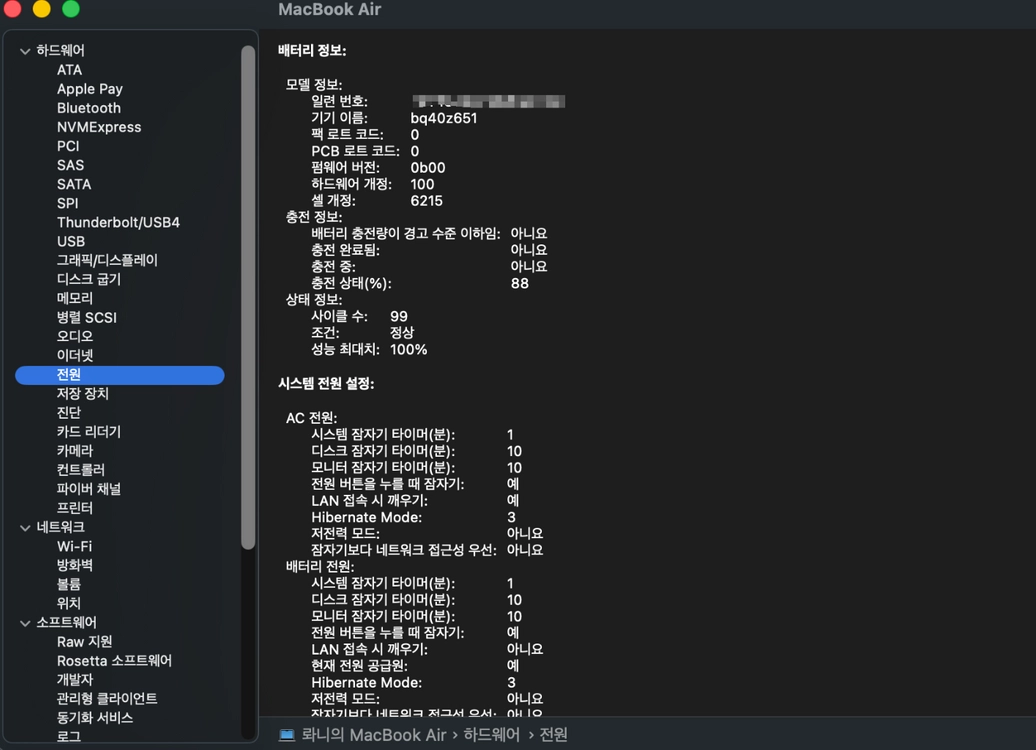Image resolution: width=1036 pixels, height=750 pixels.
Task: Open the 프린터 entry
Action: click(x=75, y=508)
